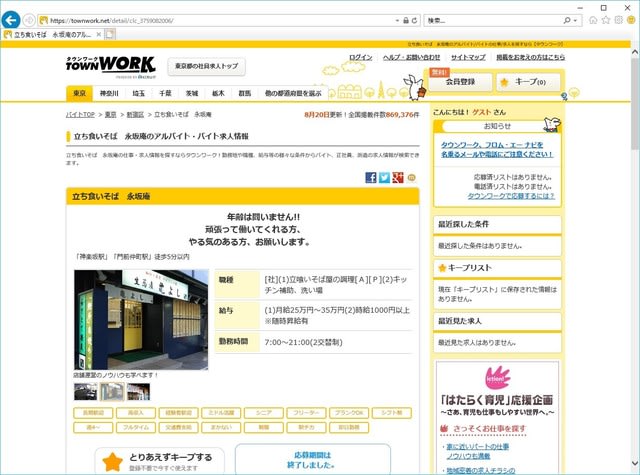Viewport: 640px width, 475px height.
Task: Share the job on Facebook
Action: [371, 177]
